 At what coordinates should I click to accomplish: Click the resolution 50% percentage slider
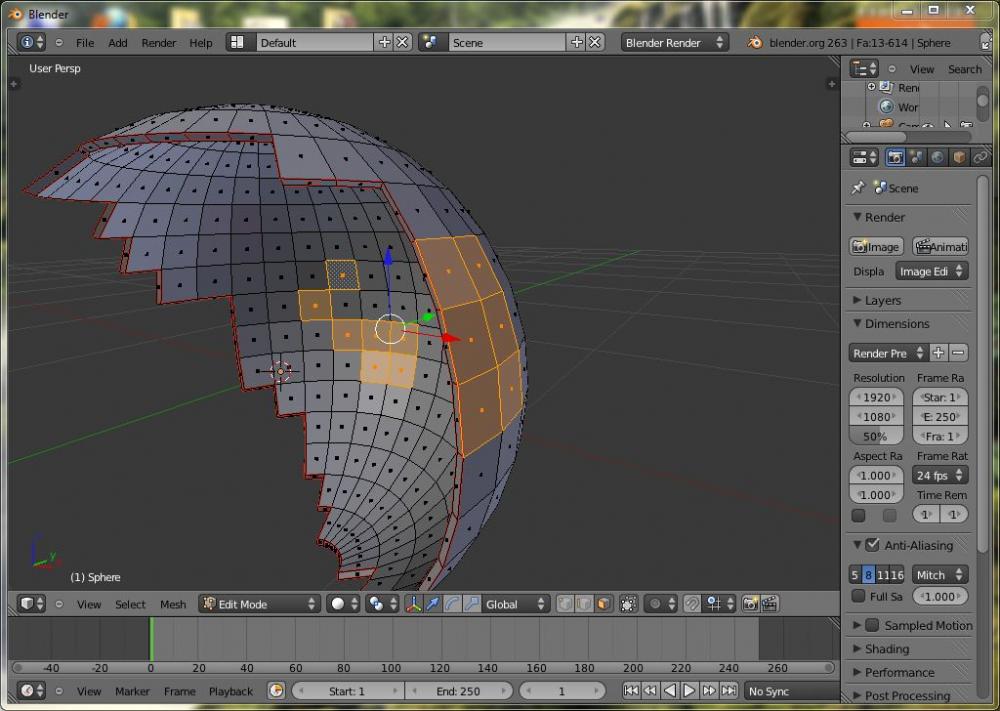click(x=876, y=436)
